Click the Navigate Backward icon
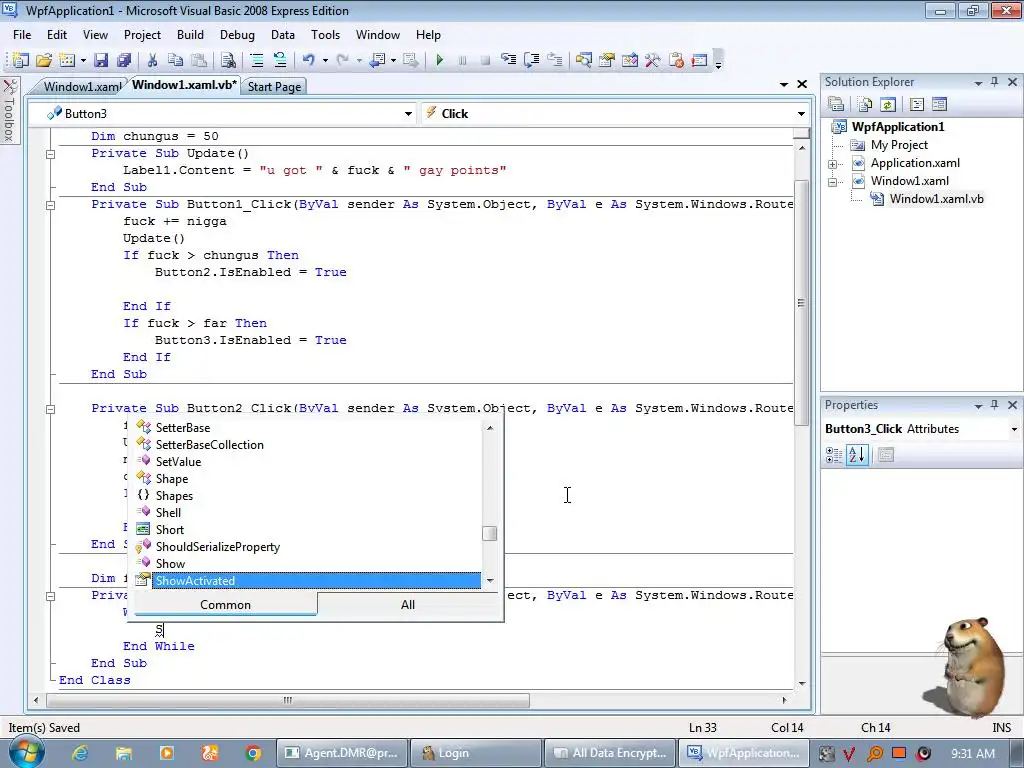The height and width of the screenshot is (768, 1024). (x=377, y=60)
